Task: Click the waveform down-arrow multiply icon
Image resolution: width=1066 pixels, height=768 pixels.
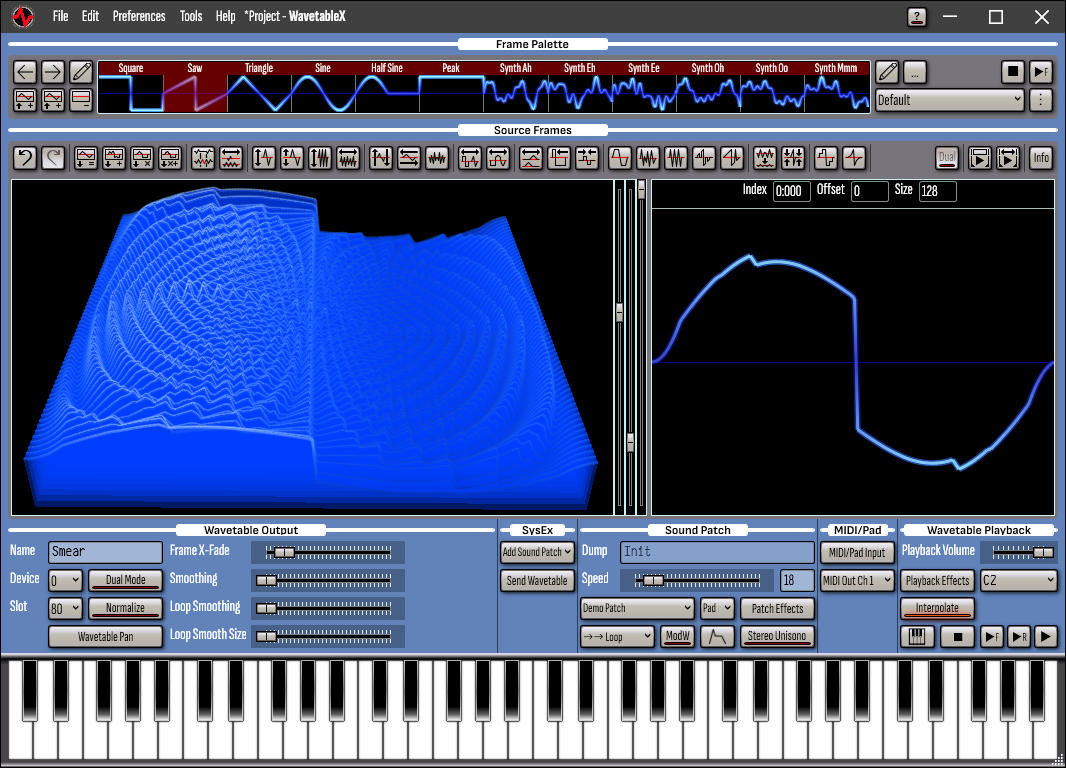Action: point(141,158)
